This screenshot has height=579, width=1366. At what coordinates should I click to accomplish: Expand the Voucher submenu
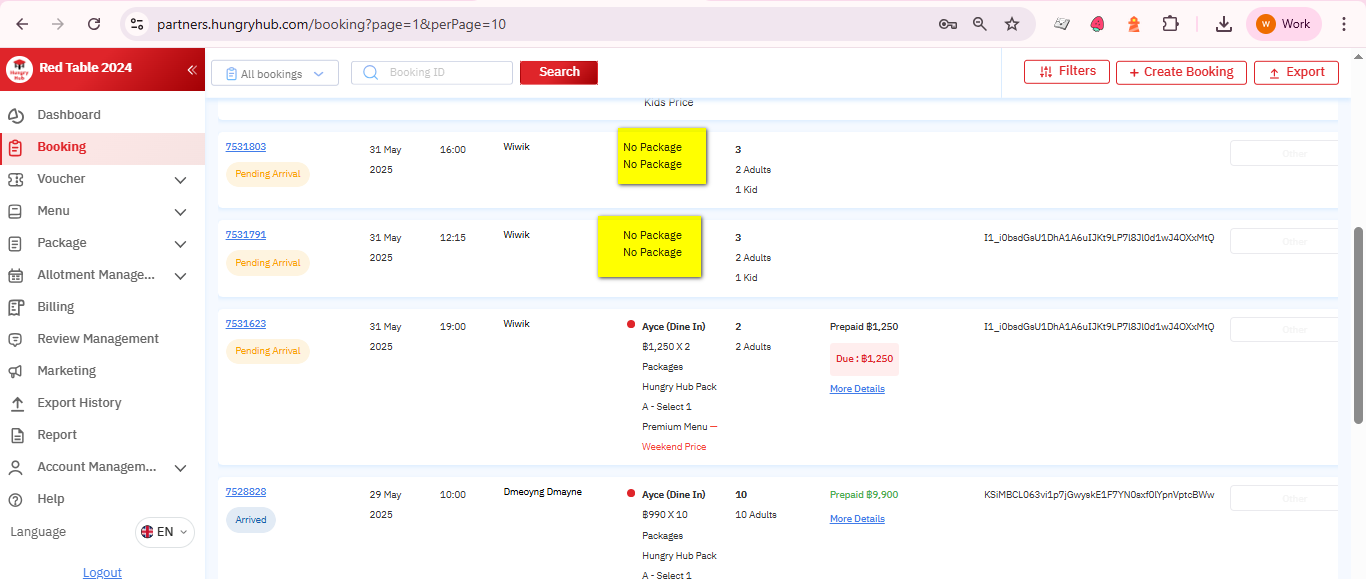coord(180,180)
